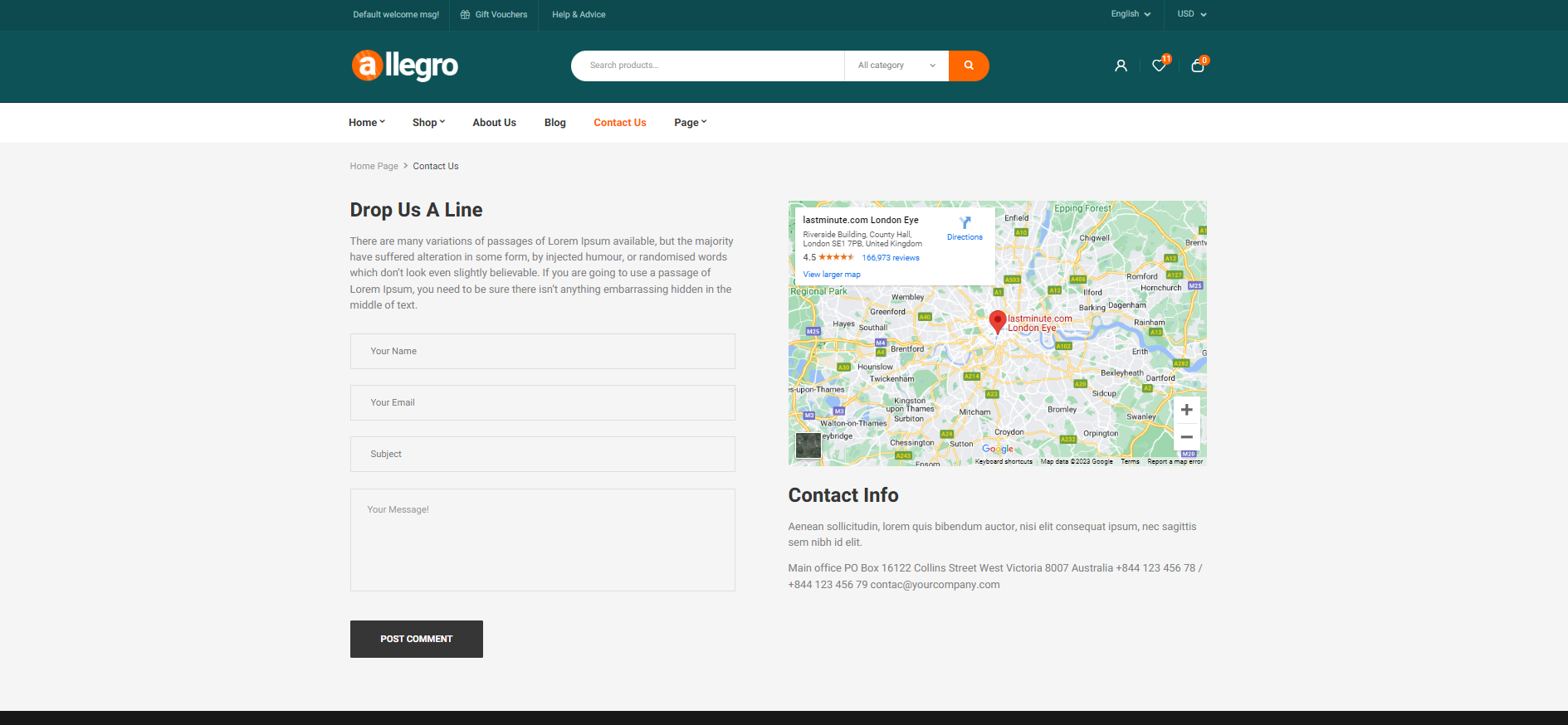Image resolution: width=1568 pixels, height=725 pixels.
Task: Click Default welcome msg text
Action: pos(396,14)
